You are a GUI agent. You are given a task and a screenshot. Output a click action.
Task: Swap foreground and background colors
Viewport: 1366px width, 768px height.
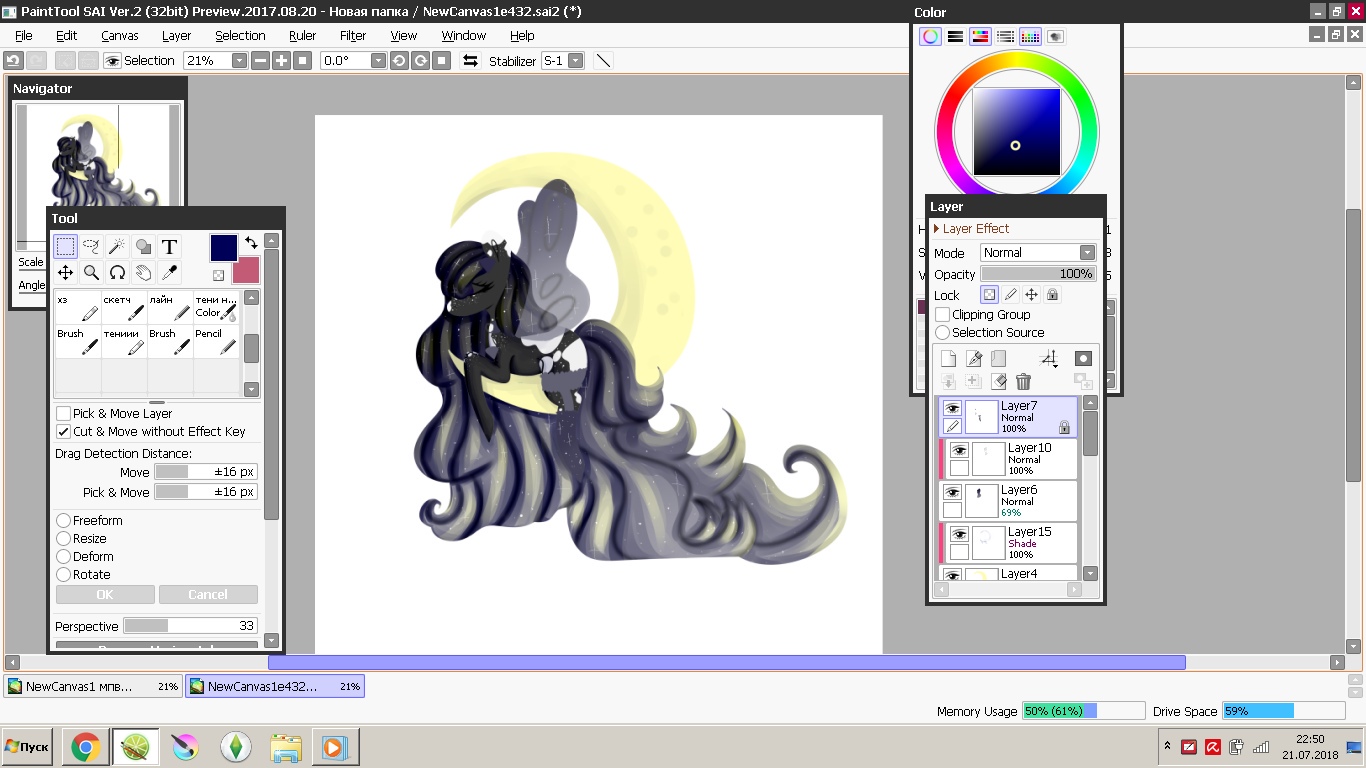coord(251,243)
